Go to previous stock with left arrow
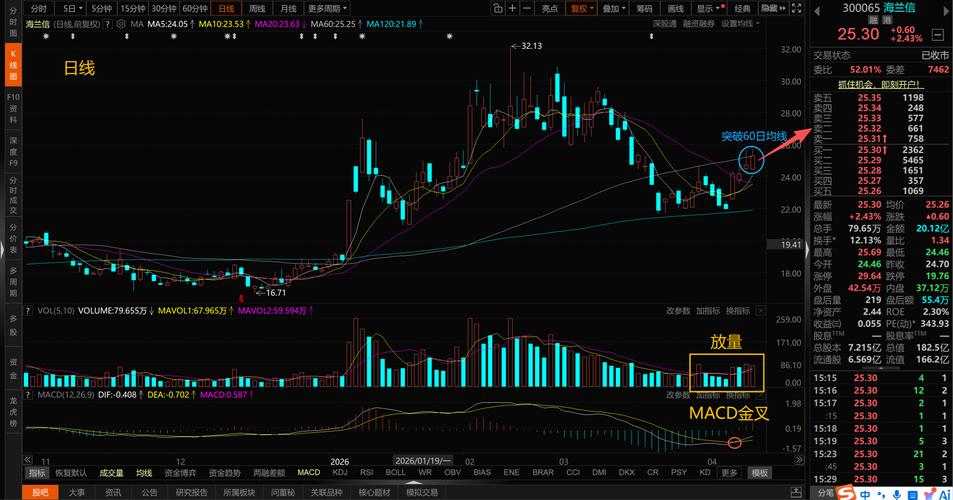 [x=817, y=10]
